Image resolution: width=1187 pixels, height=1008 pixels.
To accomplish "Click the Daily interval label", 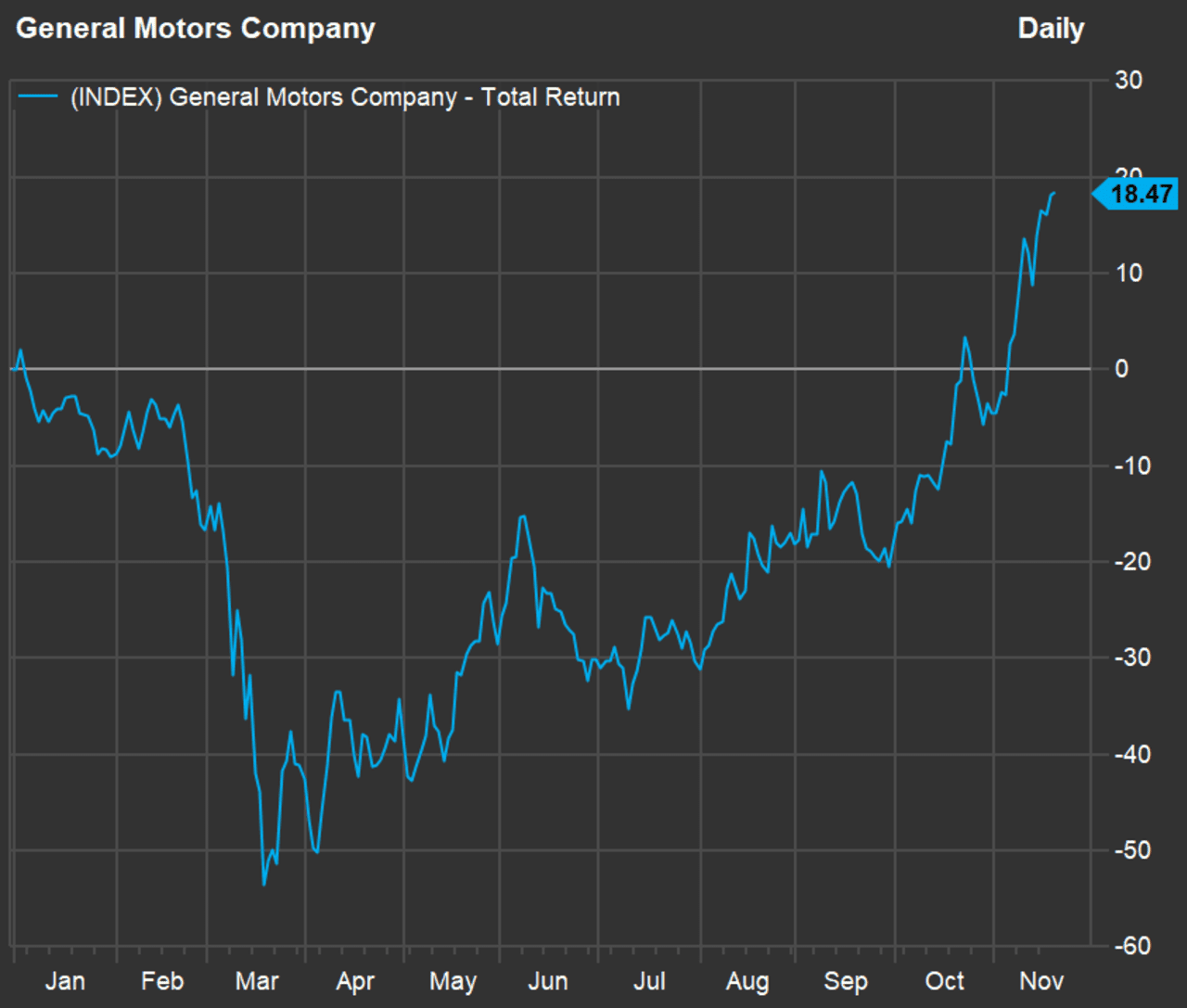I will click(1051, 29).
